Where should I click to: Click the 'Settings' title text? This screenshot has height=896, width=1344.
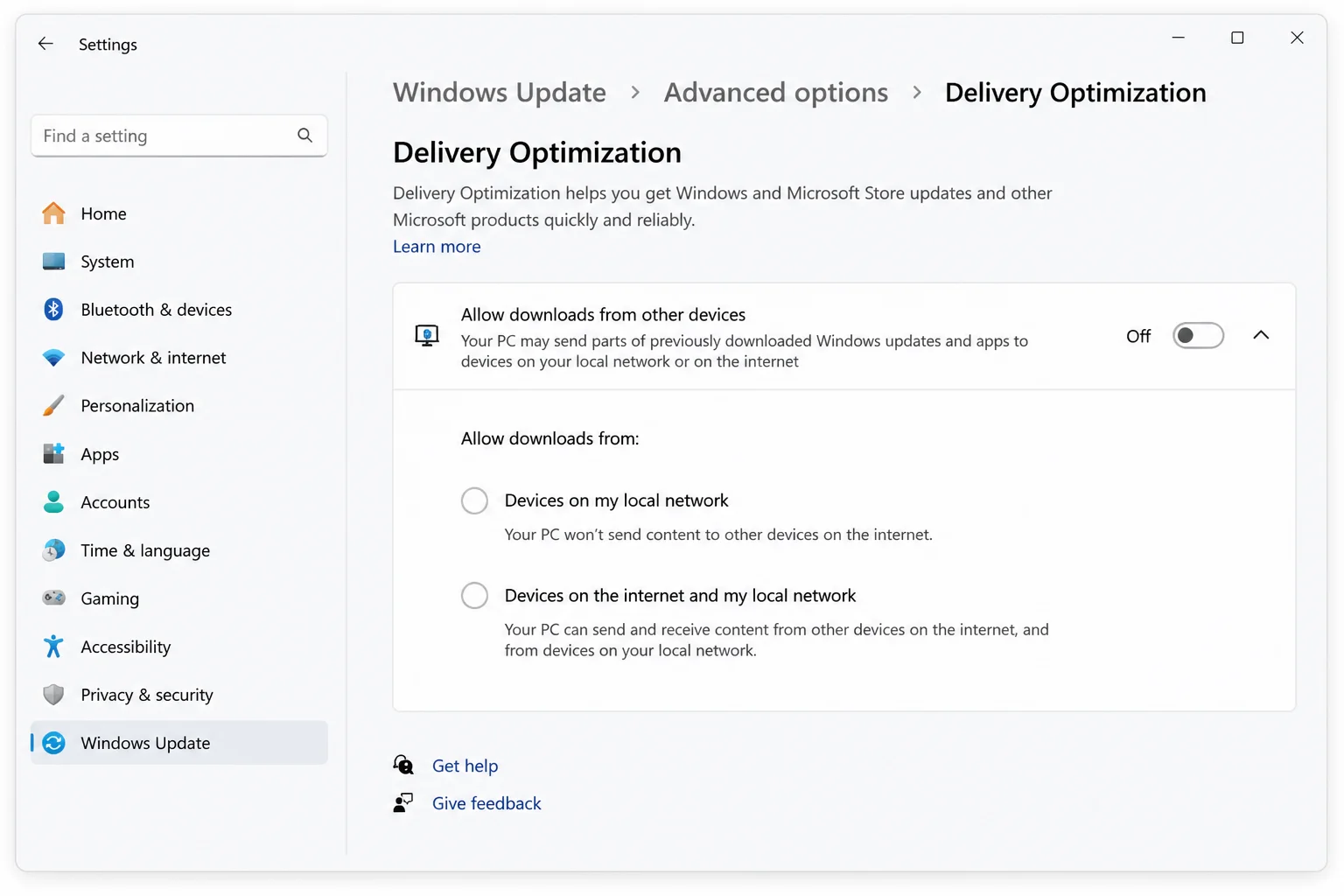pyautogui.click(x=108, y=45)
